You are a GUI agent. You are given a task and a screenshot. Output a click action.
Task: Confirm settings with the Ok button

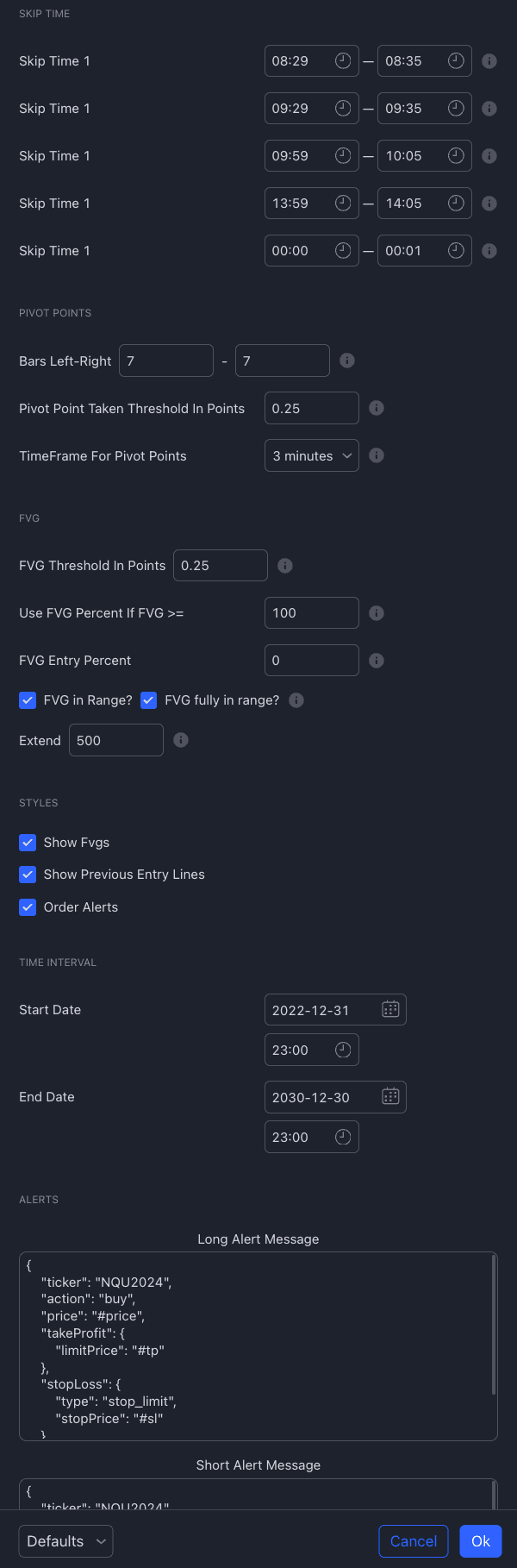tap(481, 1541)
